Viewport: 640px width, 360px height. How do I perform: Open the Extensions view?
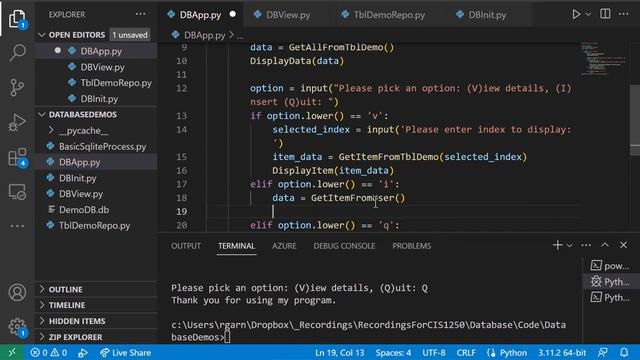point(17,157)
